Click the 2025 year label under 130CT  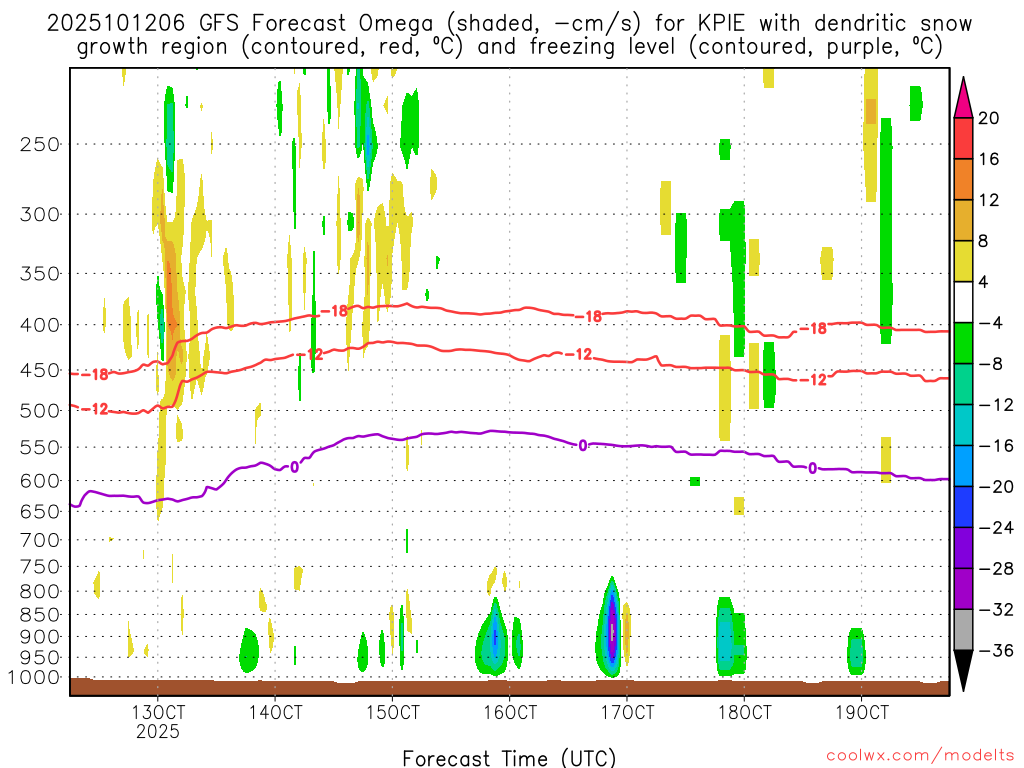(x=158, y=732)
